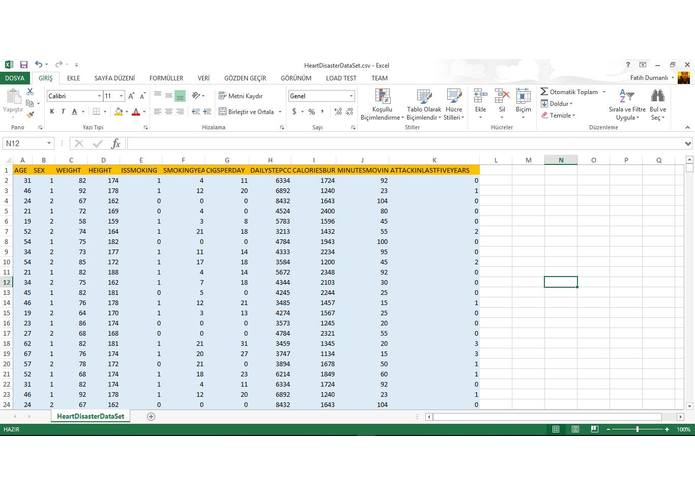Toggle bottom vertical alignment
Screen dimensions: 695x494
coord(180,96)
